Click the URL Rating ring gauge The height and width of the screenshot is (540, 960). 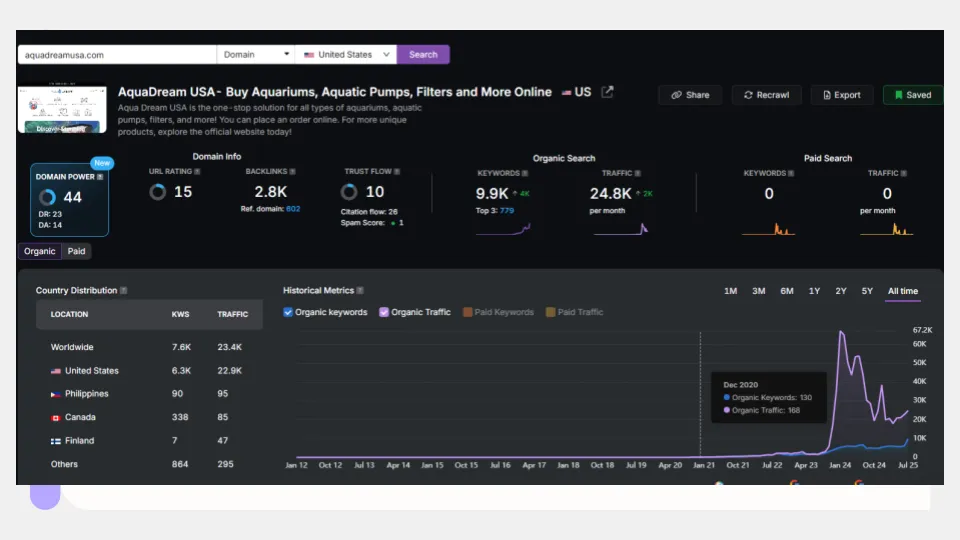click(x=157, y=192)
